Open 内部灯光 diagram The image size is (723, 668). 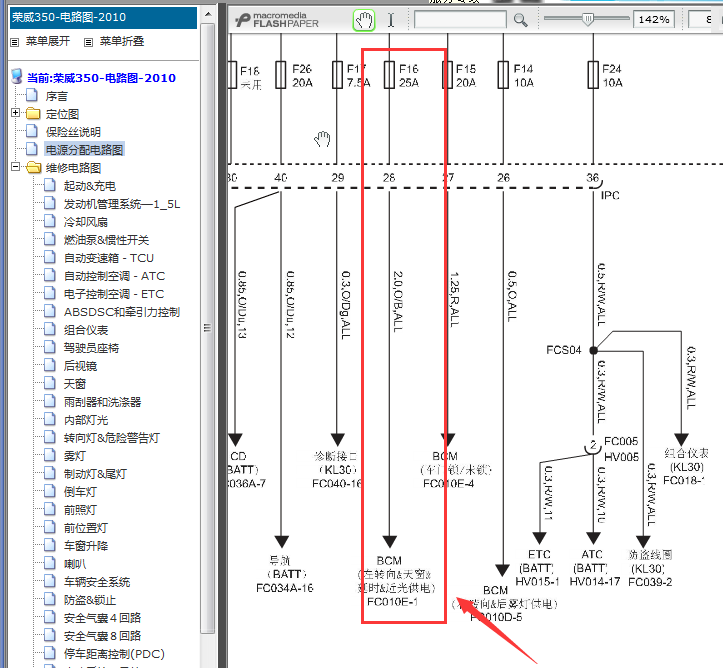point(86,420)
